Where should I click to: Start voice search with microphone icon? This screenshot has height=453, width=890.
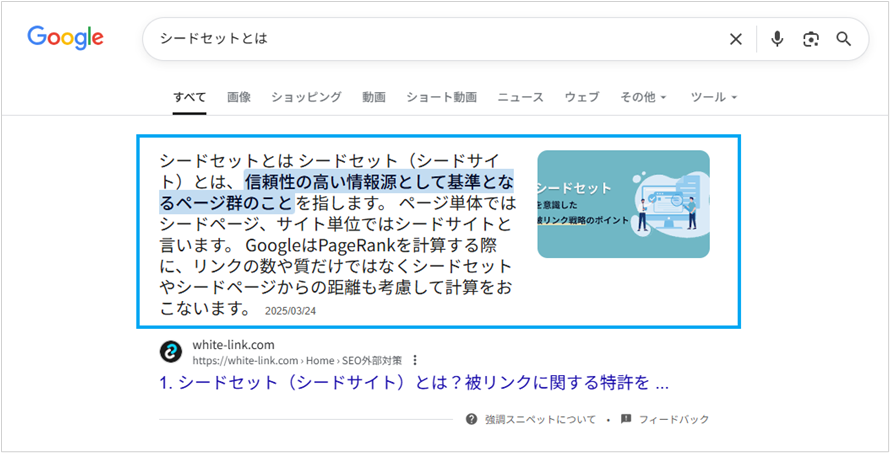[777, 39]
